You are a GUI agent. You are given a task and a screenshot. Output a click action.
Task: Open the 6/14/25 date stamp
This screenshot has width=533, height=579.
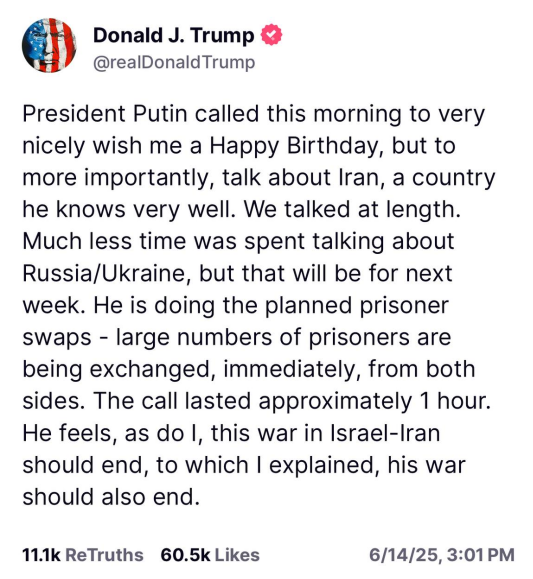click(405, 555)
